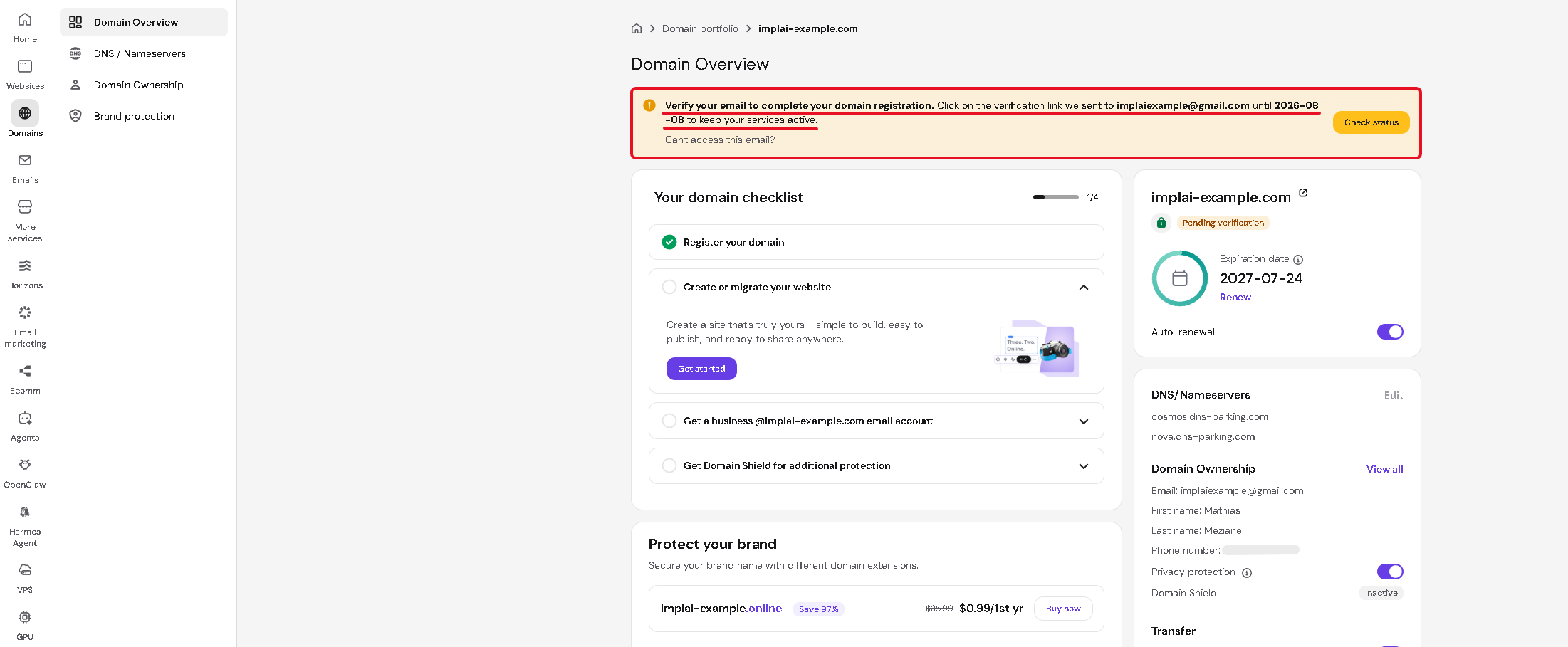Open implai-example.com in new tab icon

pyautogui.click(x=1303, y=193)
